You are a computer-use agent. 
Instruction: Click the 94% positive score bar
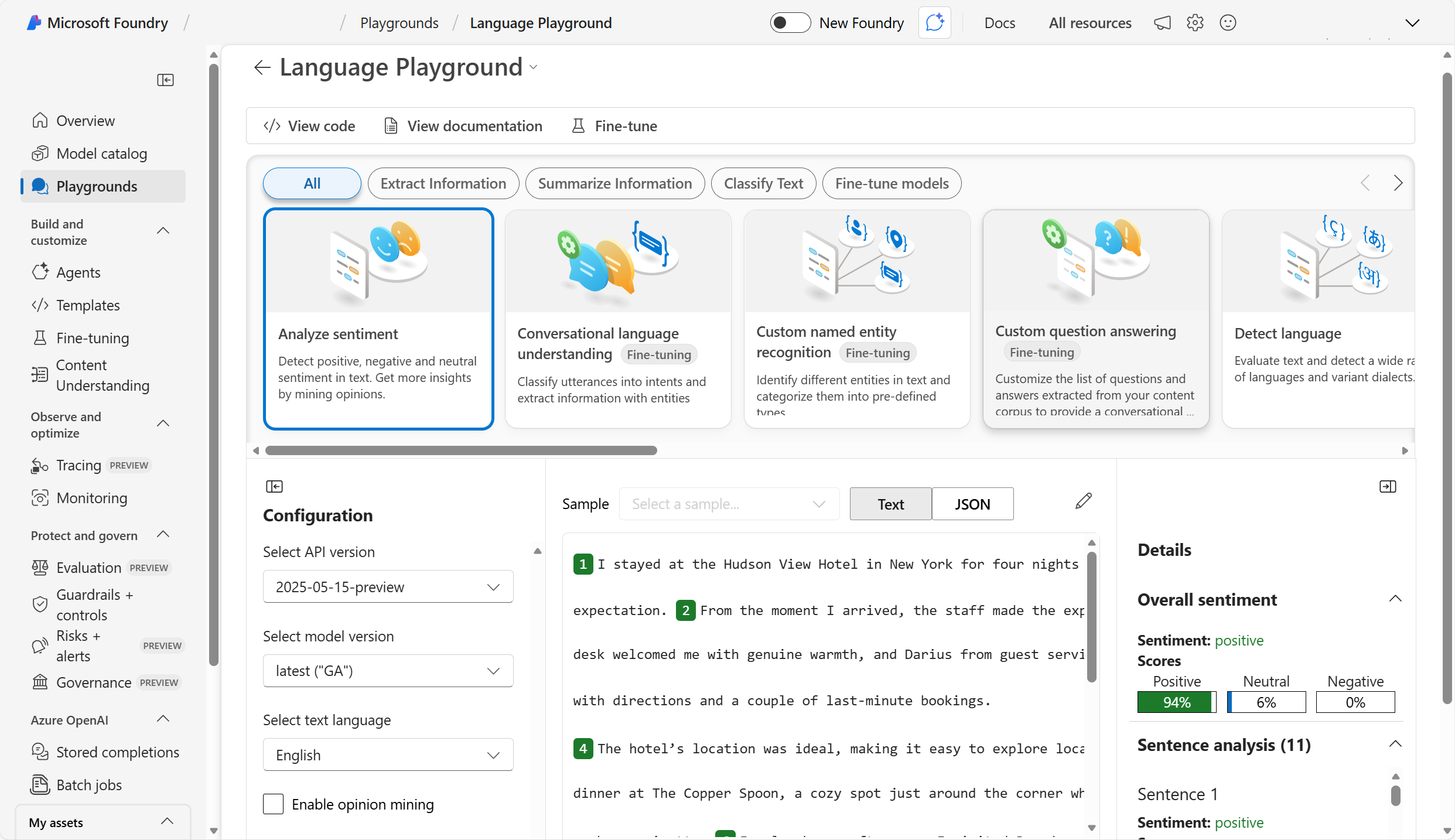(1176, 702)
